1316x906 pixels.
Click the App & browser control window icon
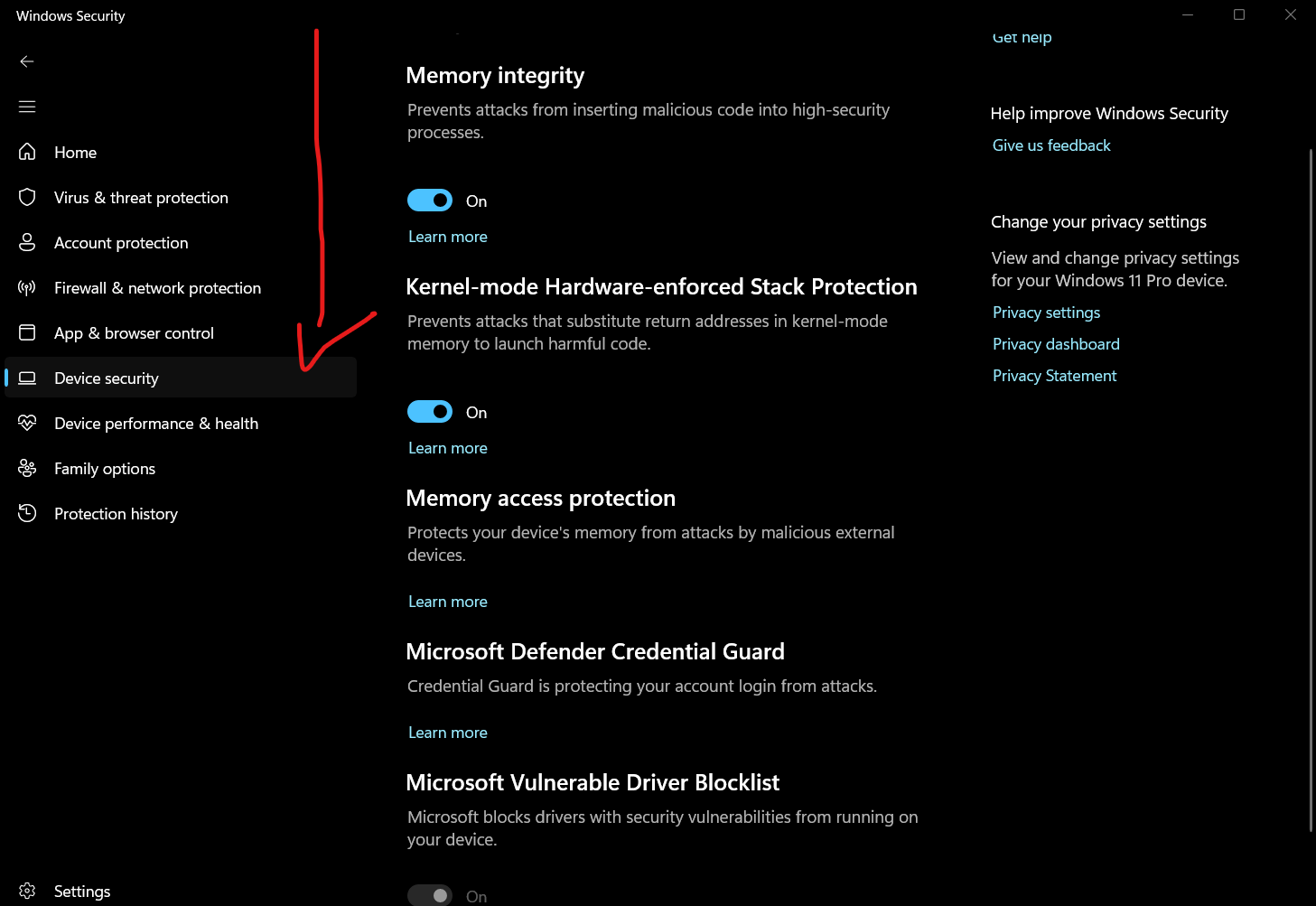[27, 332]
